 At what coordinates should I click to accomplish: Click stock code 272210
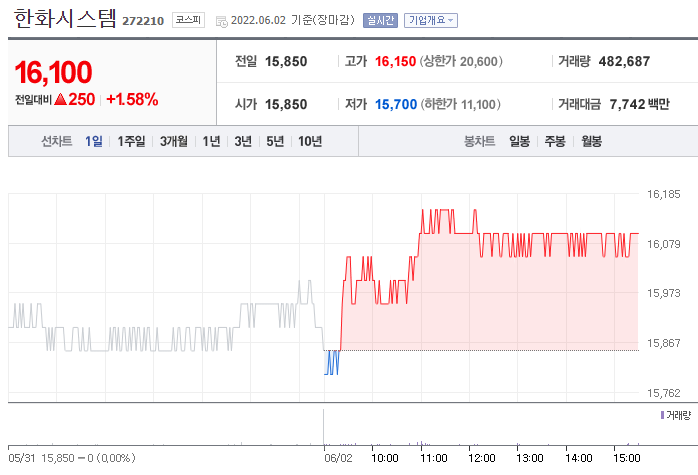pyautogui.click(x=143, y=21)
